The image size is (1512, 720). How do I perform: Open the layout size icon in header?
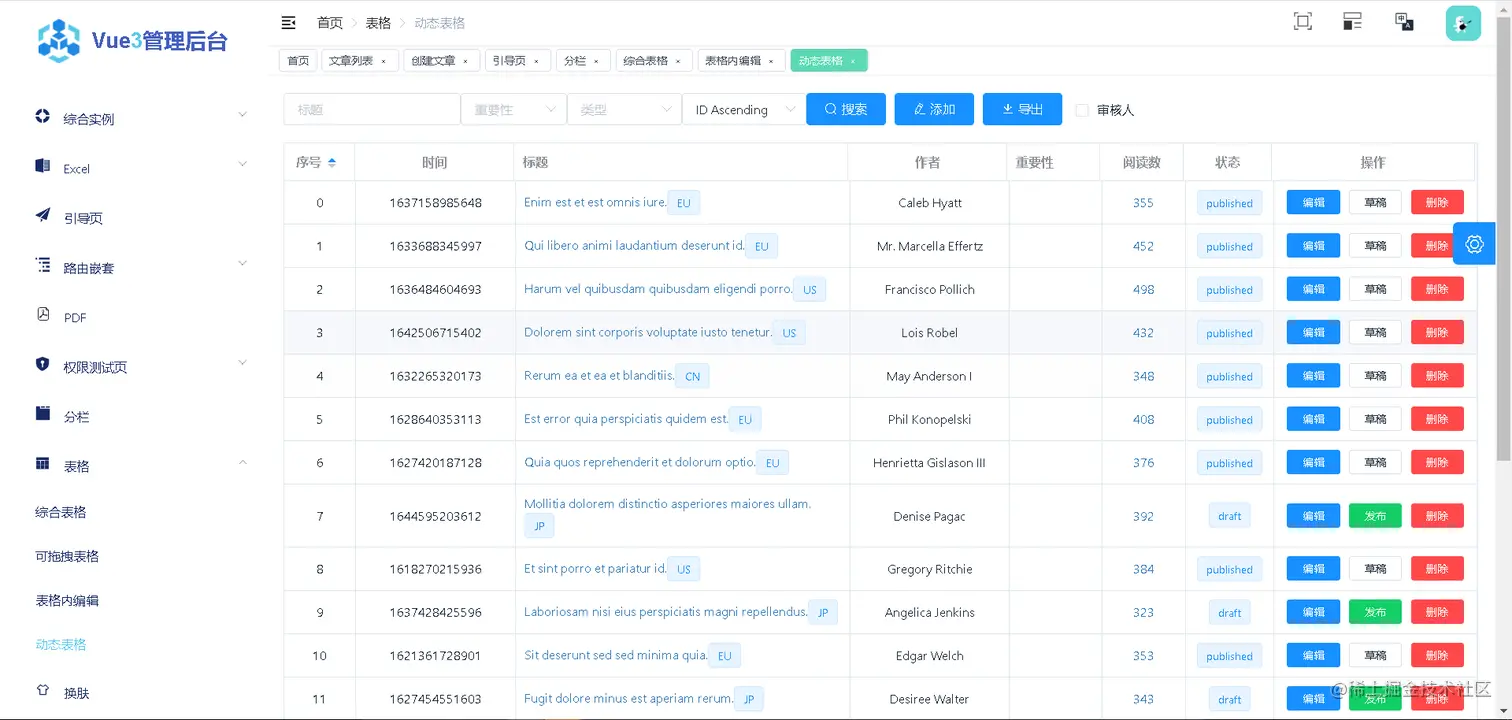[1353, 22]
